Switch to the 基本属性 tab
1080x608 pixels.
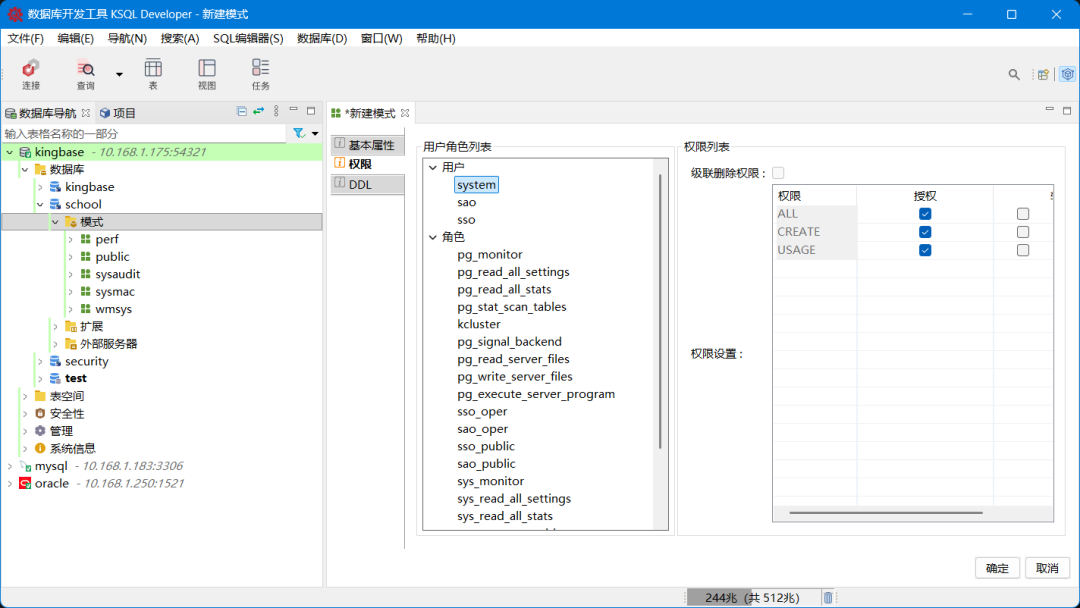point(367,145)
